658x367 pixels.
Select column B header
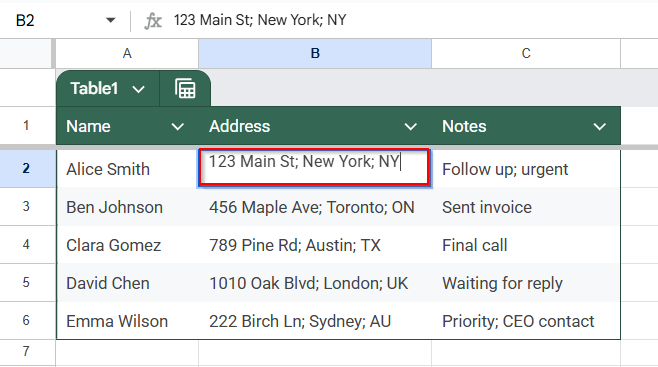pyautogui.click(x=315, y=53)
